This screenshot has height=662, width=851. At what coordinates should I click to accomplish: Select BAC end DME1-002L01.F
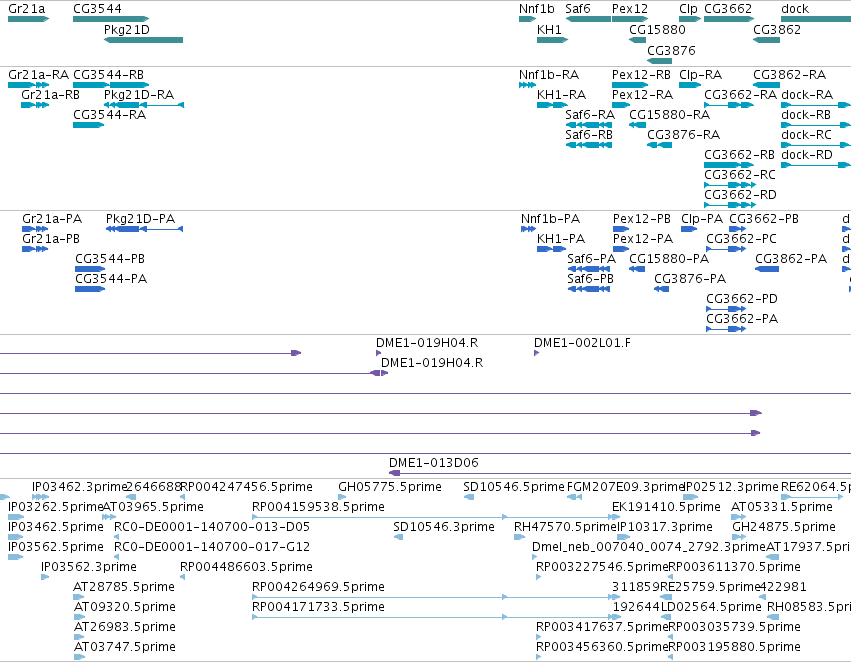[536, 353]
